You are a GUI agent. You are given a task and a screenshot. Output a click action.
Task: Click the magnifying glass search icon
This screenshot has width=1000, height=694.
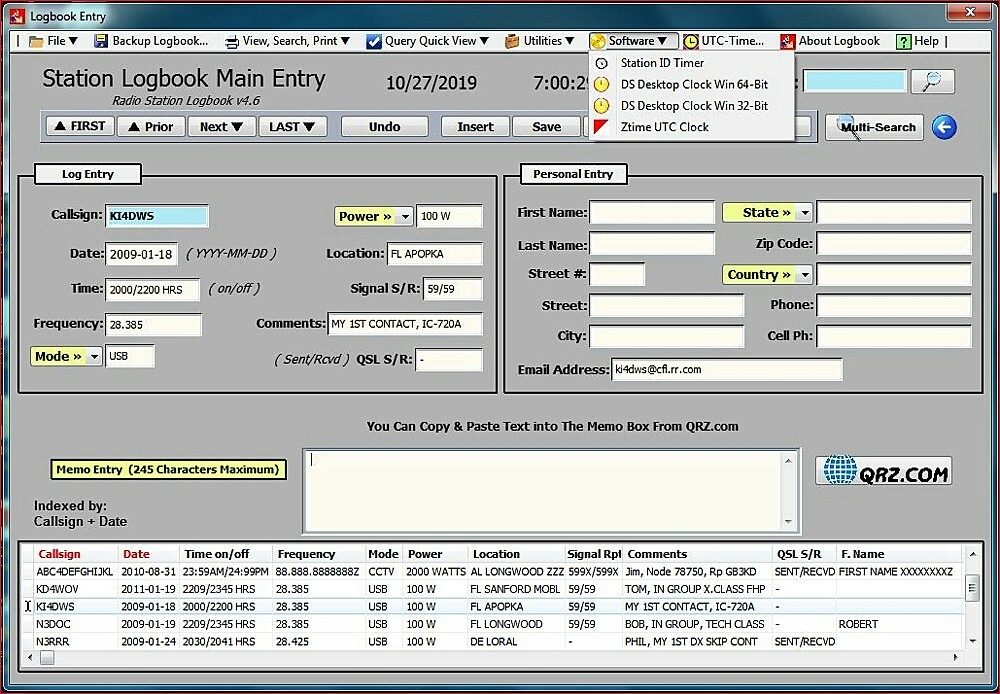[x=932, y=81]
